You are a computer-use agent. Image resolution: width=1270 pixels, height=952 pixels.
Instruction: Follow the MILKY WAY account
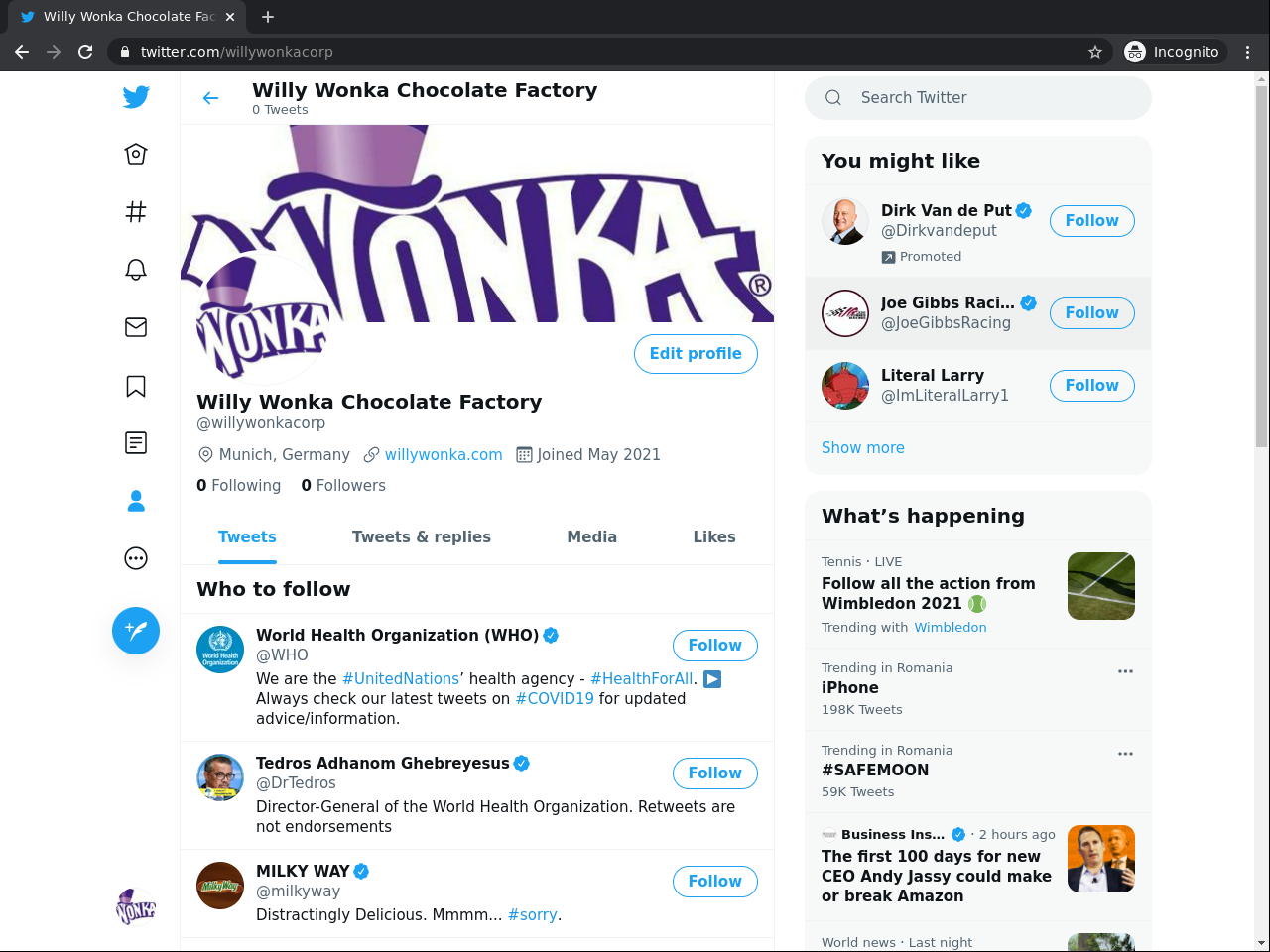(714, 882)
